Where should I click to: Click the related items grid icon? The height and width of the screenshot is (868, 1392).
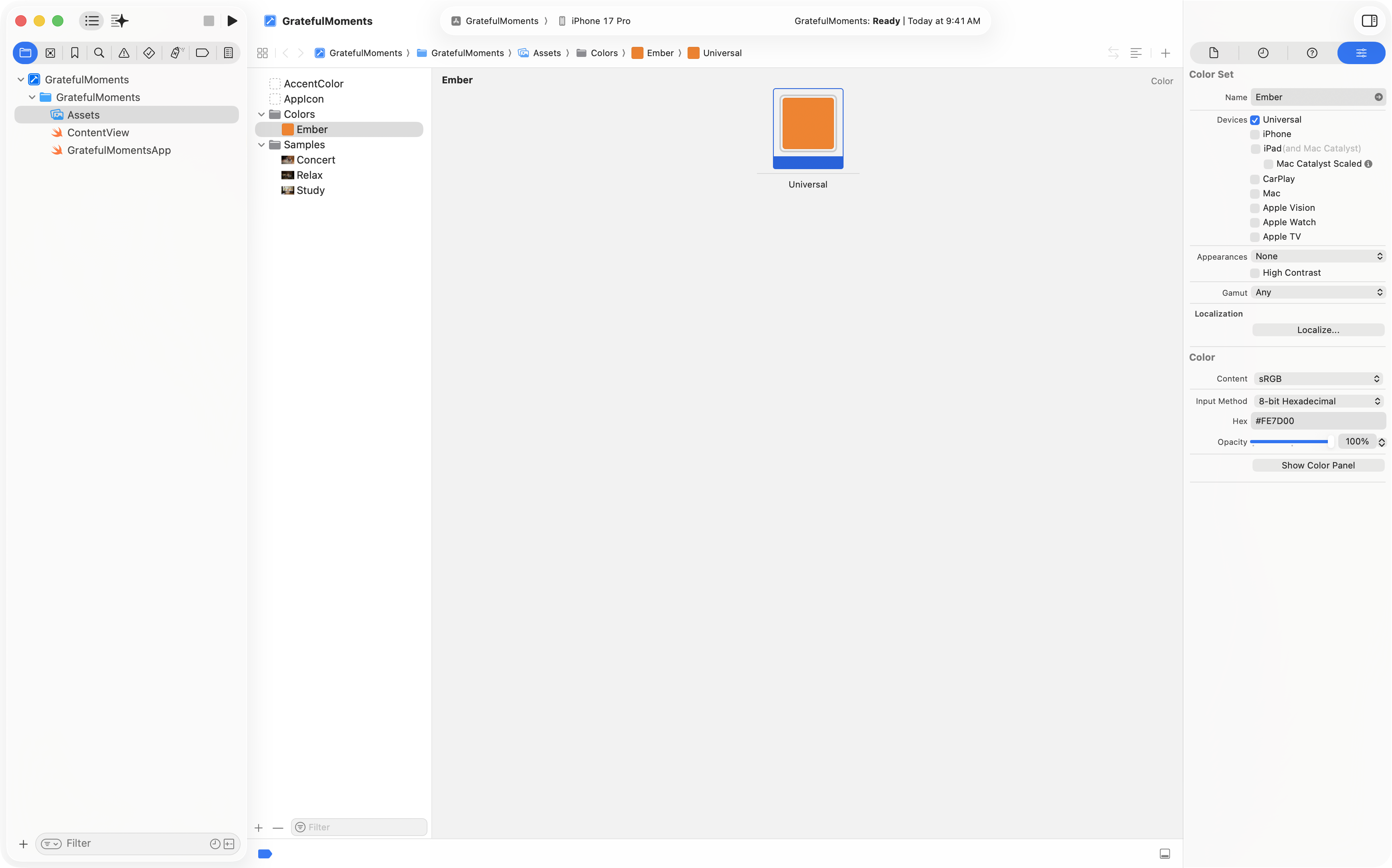point(263,53)
